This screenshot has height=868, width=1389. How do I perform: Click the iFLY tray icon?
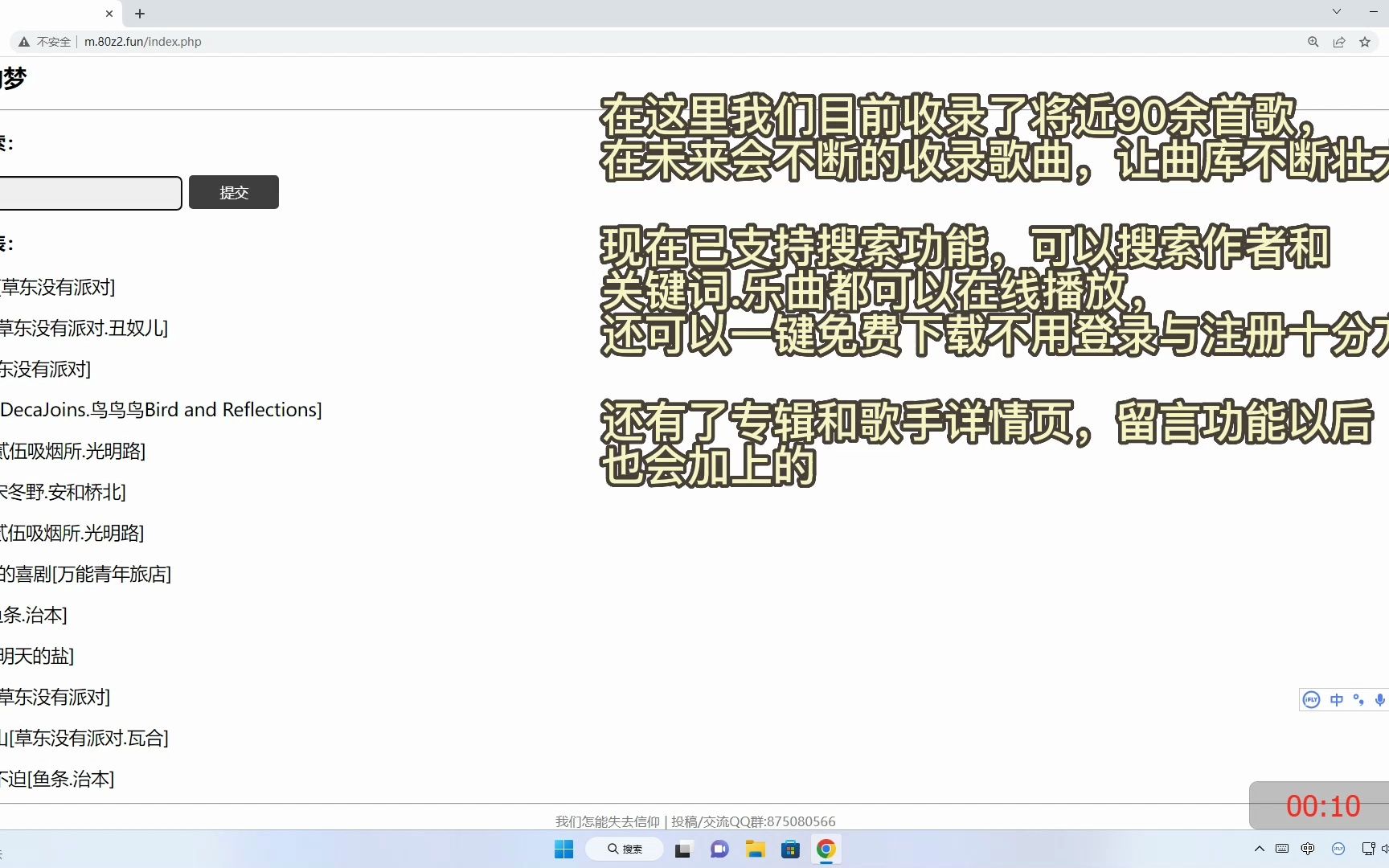(1338, 849)
